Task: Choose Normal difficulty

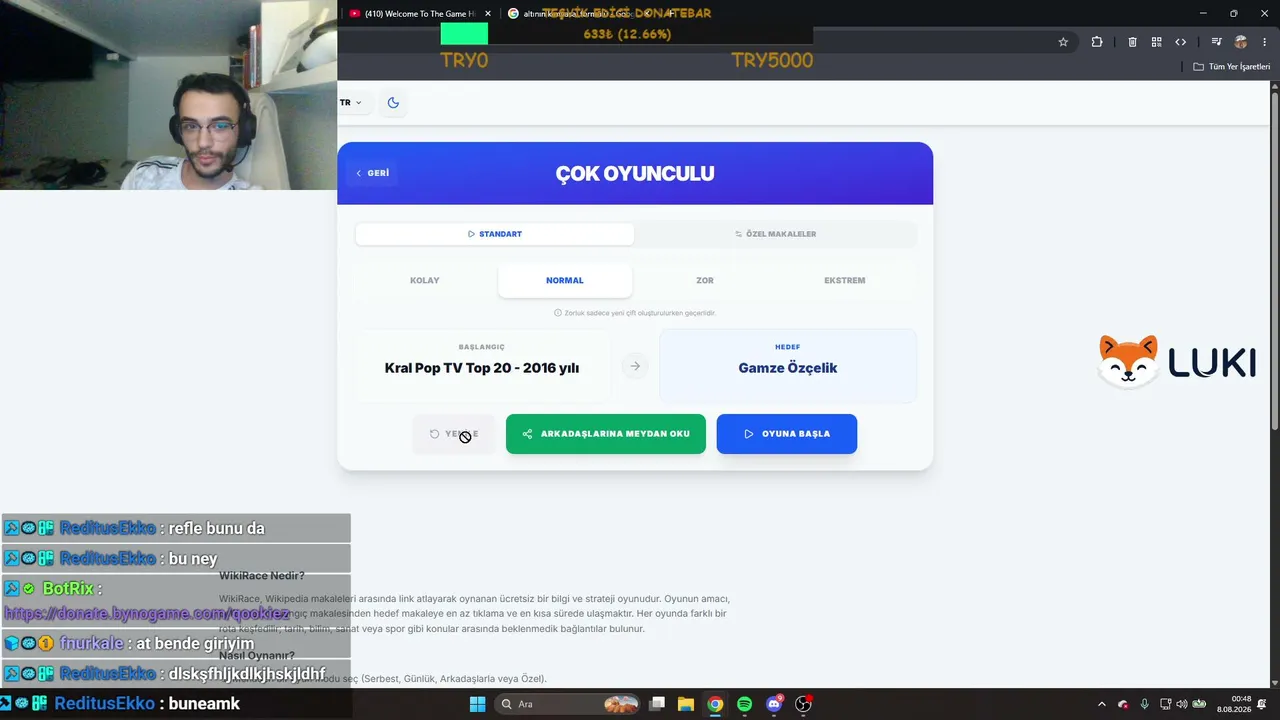Action: pos(565,281)
